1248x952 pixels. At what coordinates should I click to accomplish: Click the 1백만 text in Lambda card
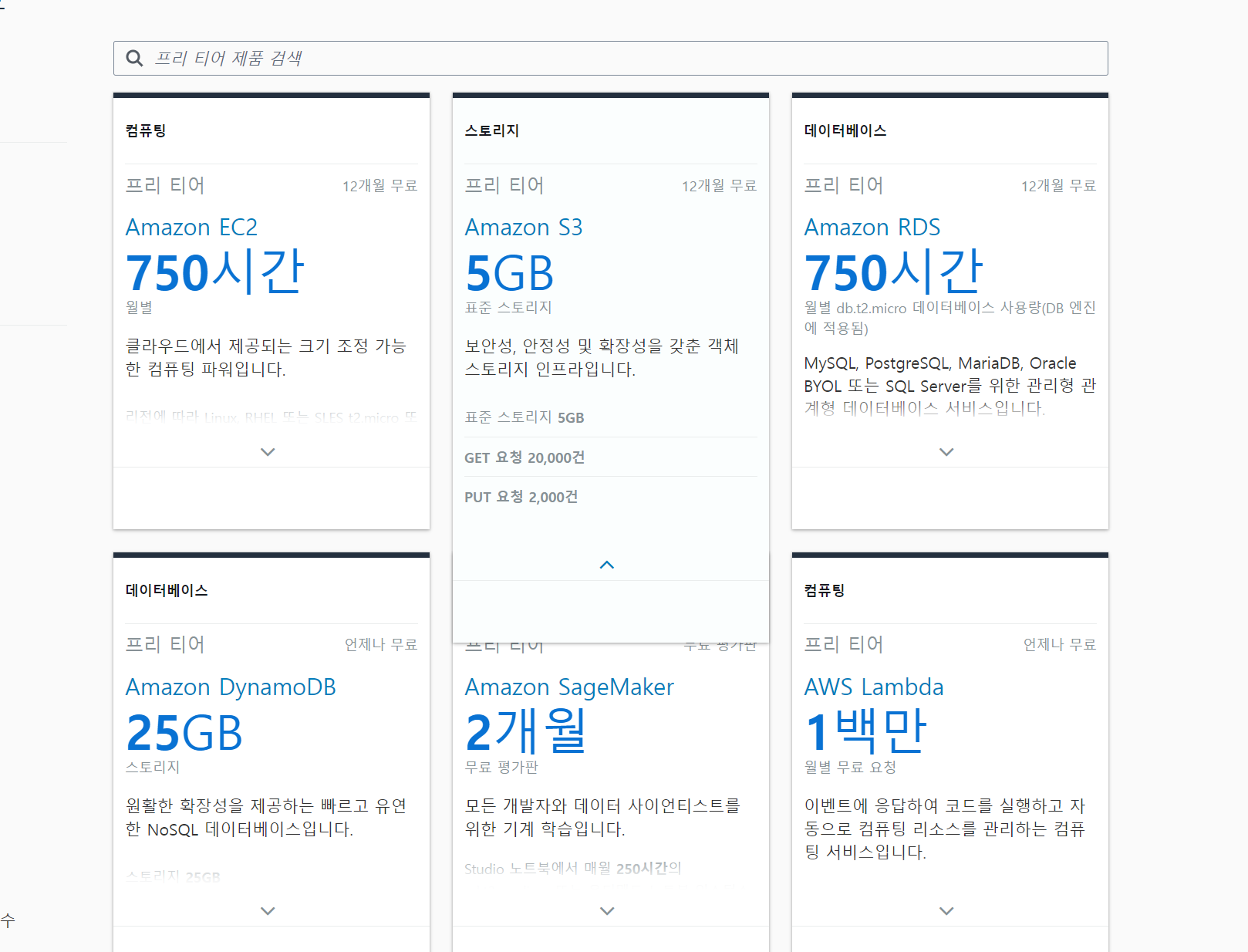(x=865, y=731)
